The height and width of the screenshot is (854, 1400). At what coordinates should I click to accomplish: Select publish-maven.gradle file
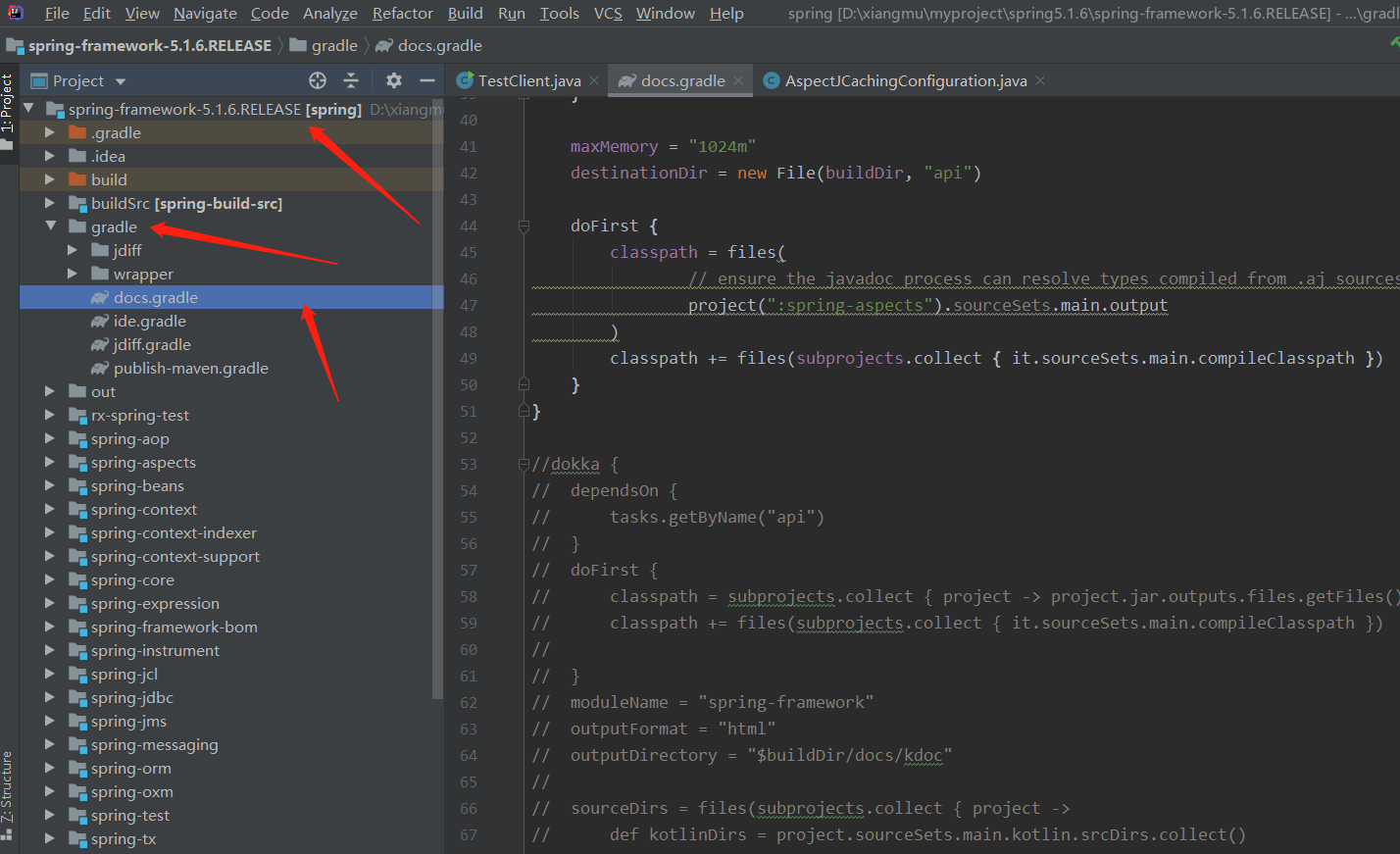tap(190, 368)
